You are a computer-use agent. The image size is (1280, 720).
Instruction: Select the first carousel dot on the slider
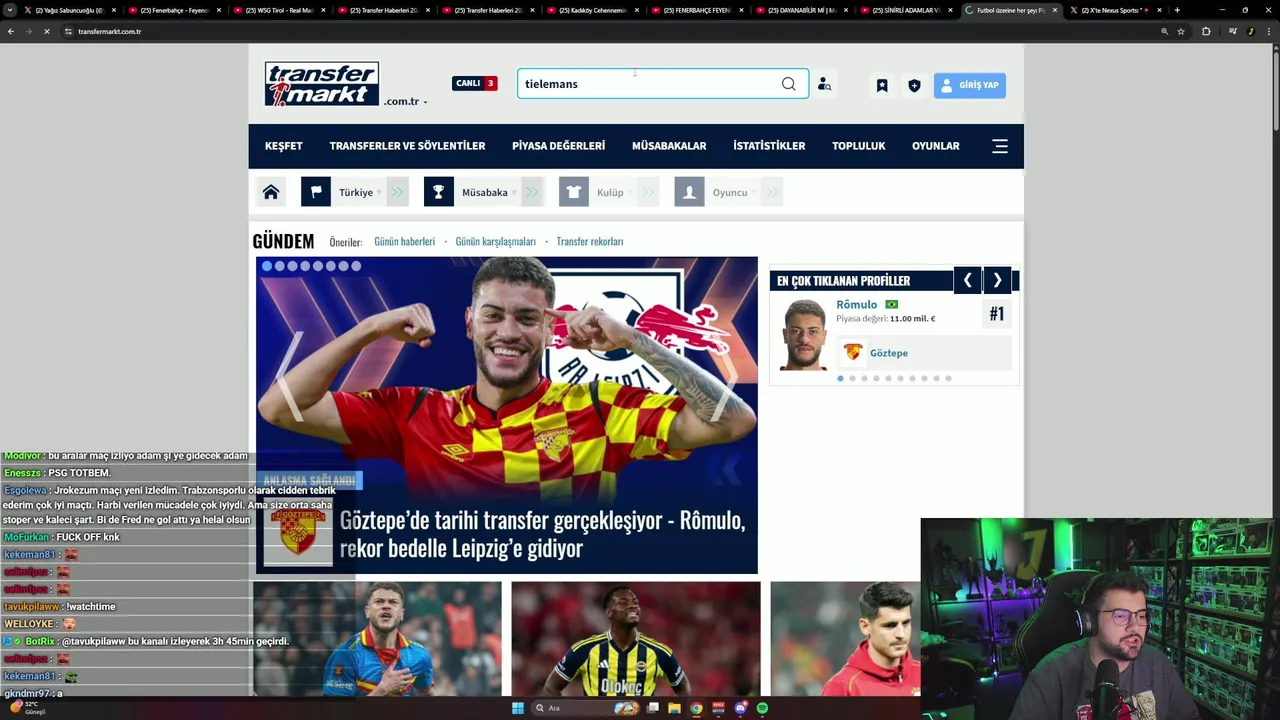pyautogui.click(x=267, y=266)
